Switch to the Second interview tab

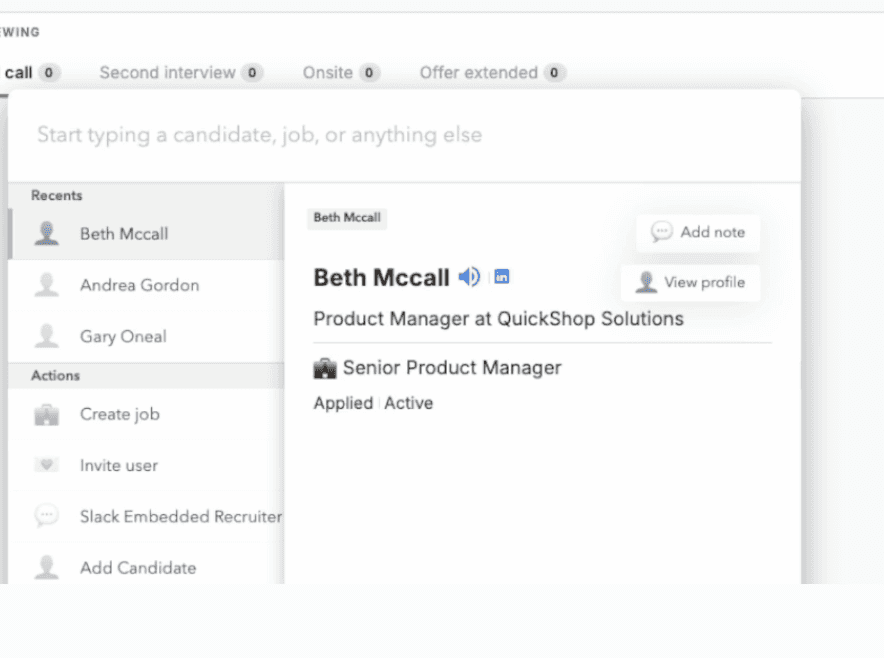point(180,73)
